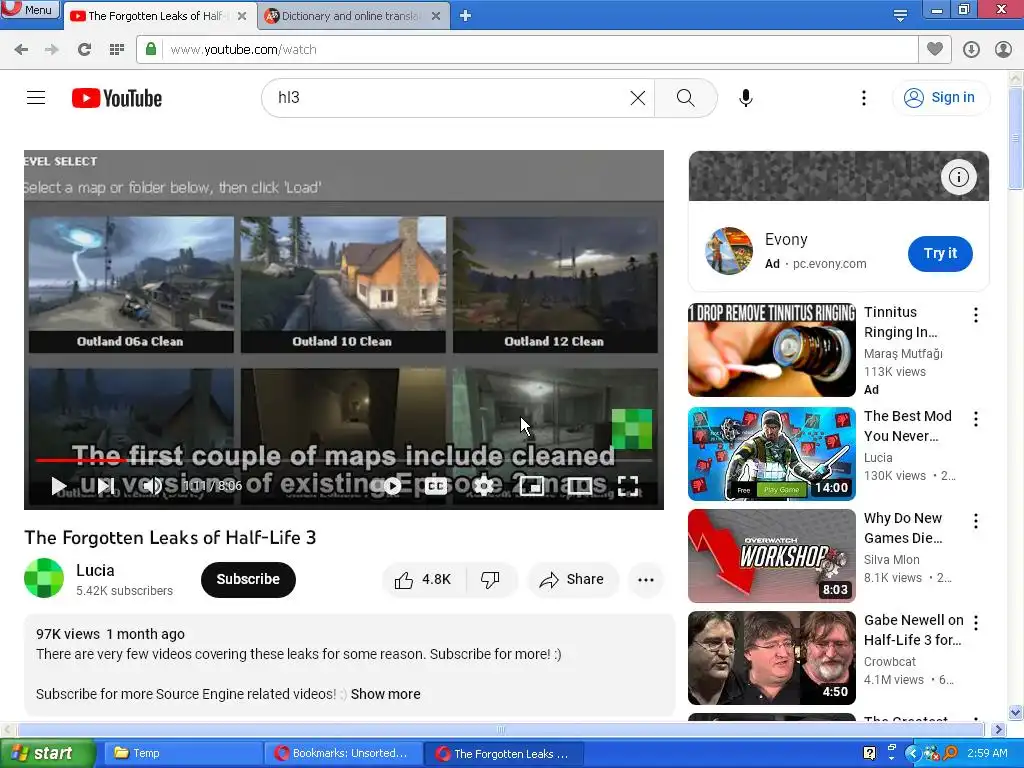The height and width of the screenshot is (768, 1024).
Task: Click the green padlock security icon
Action: tap(151, 49)
